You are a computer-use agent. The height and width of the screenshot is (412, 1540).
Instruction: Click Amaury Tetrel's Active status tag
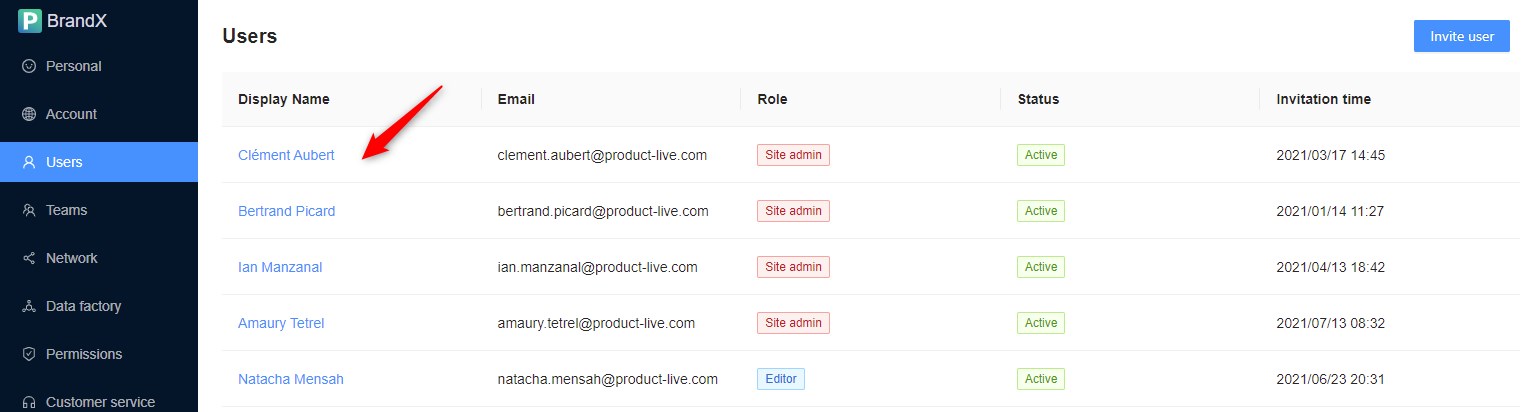[1040, 323]
